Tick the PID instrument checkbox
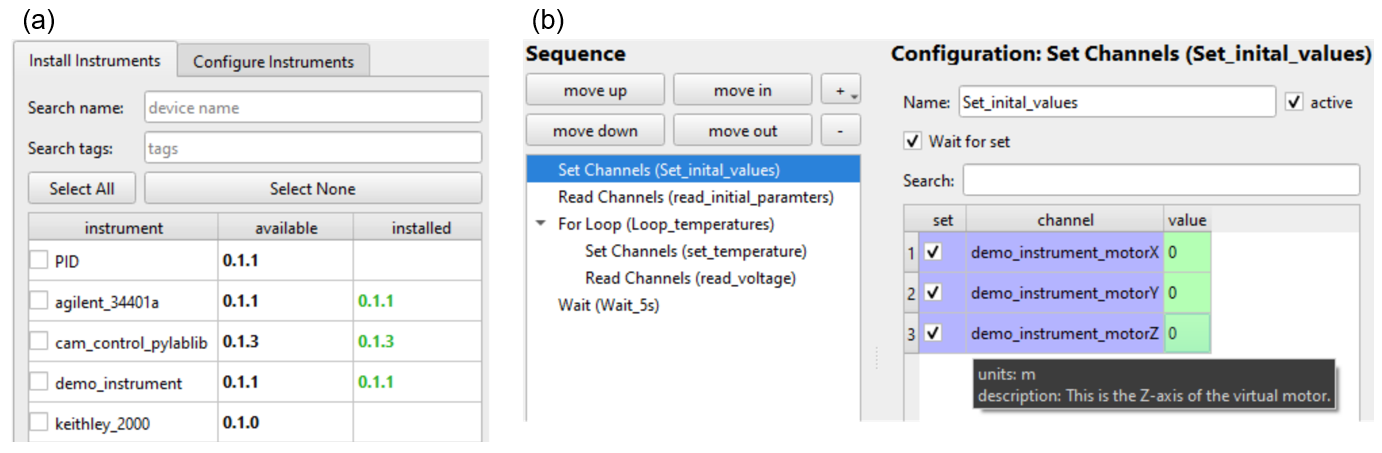Screen dimensions: 1382x453 (38, 260)
